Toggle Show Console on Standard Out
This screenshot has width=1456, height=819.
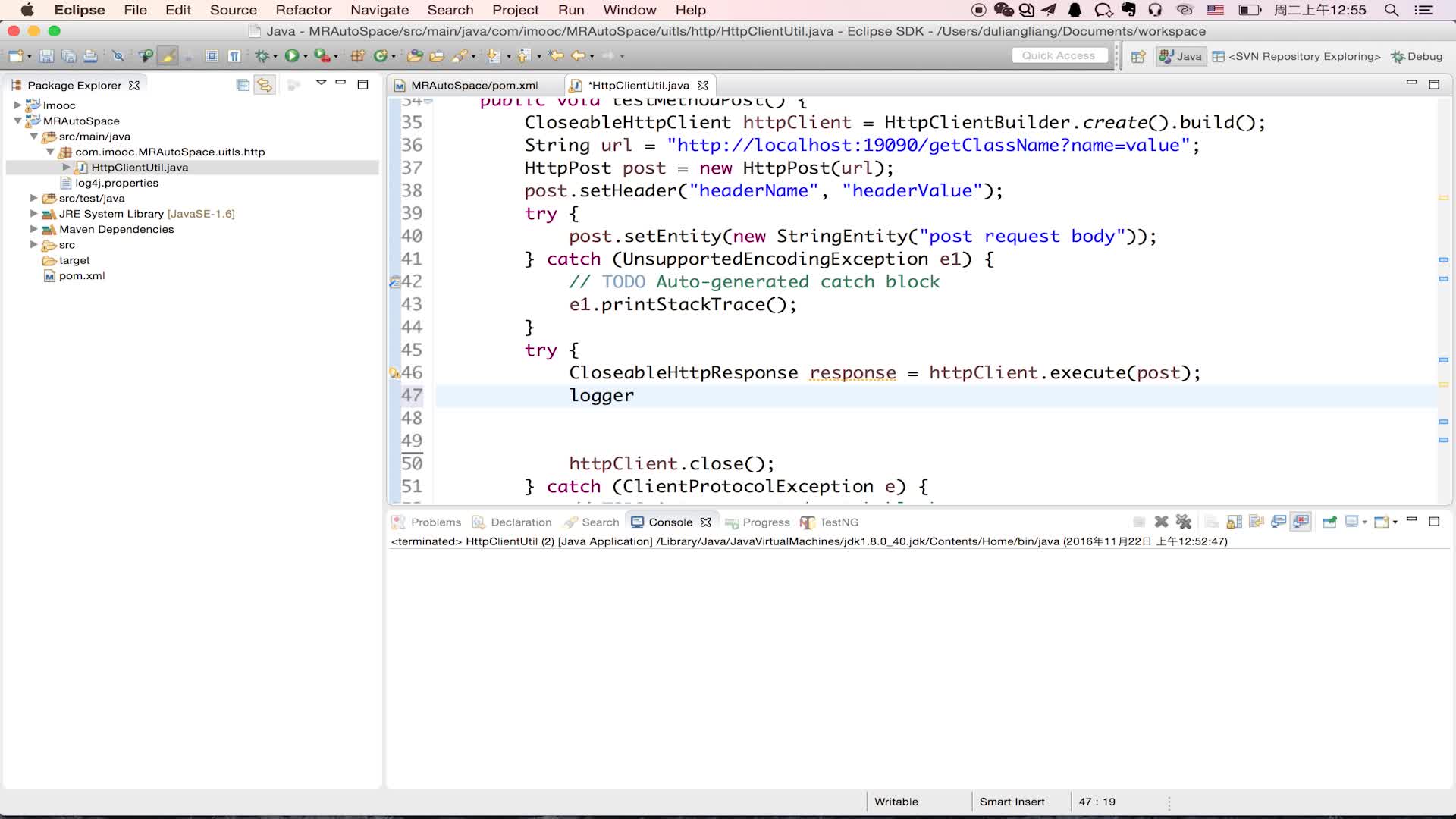point(1279,522)
